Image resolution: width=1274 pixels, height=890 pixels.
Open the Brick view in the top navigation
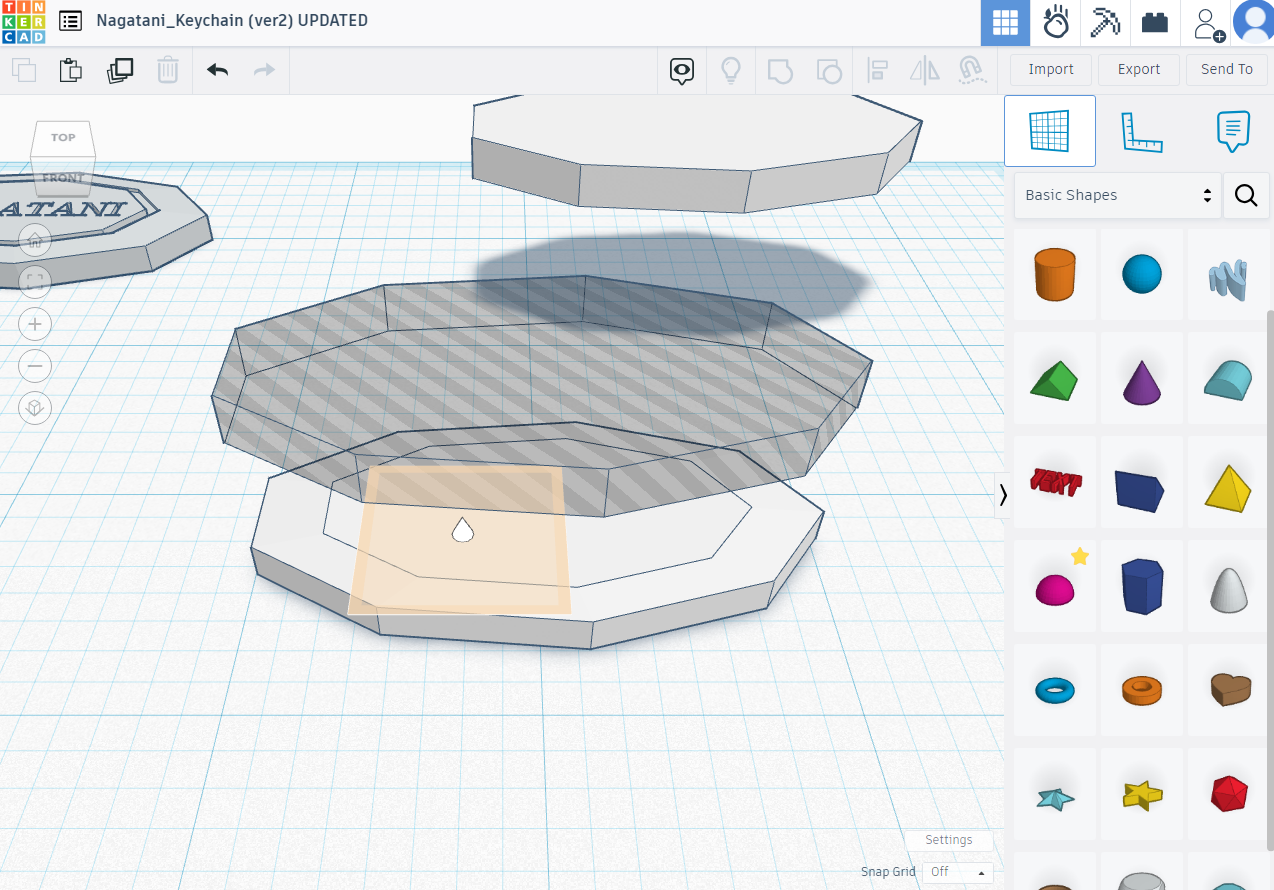pyautogui.click(x=1154, y=22)
